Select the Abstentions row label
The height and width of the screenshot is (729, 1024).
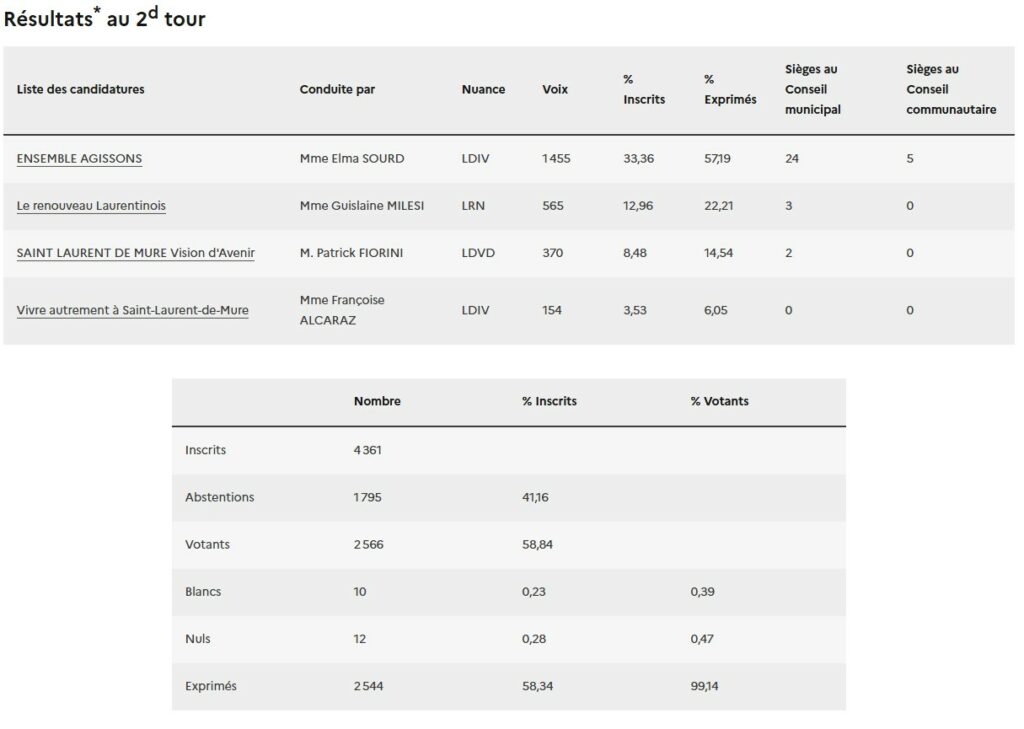[219, 497]
